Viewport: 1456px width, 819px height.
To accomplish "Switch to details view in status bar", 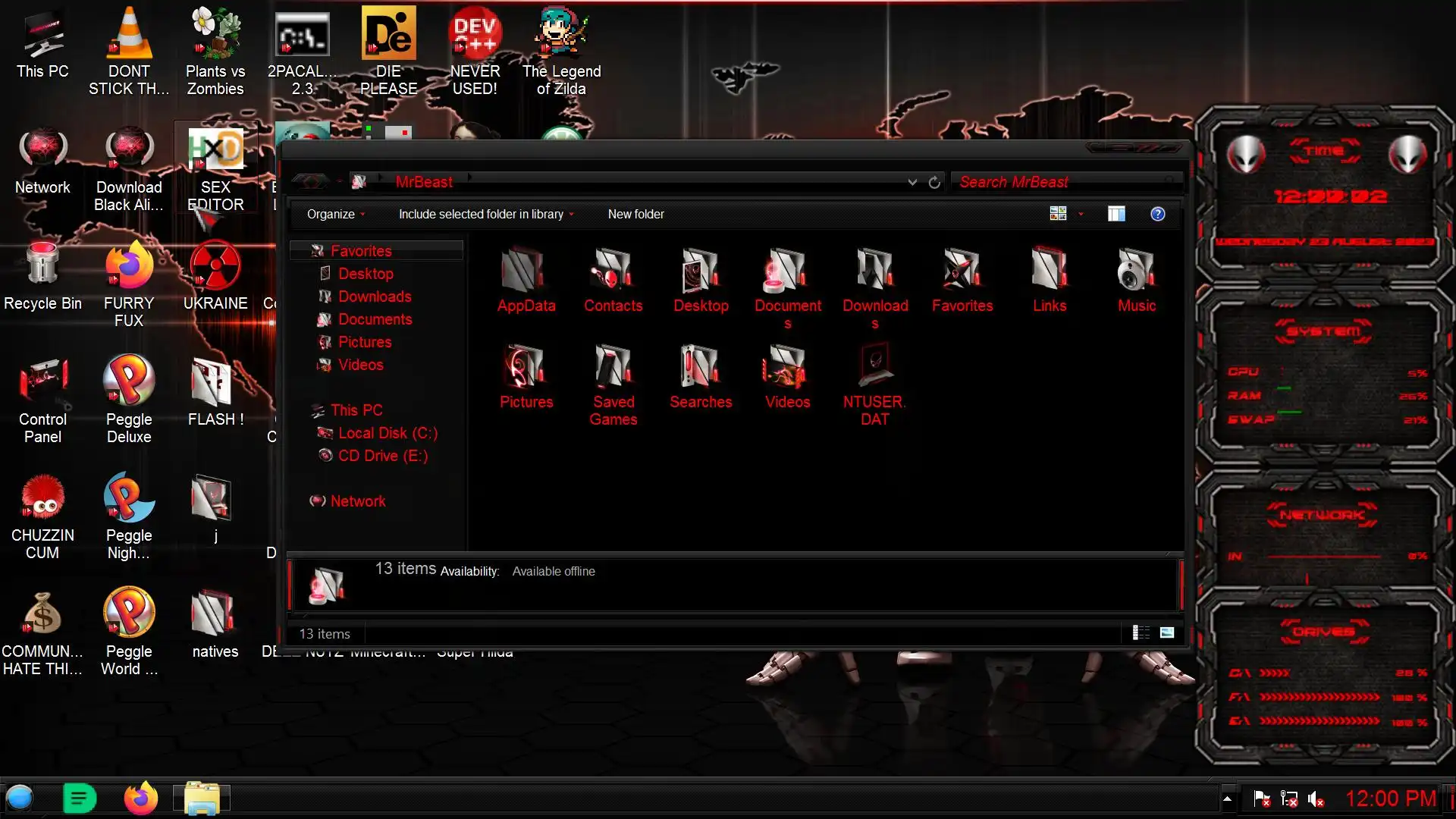I will pos(1141,633).
